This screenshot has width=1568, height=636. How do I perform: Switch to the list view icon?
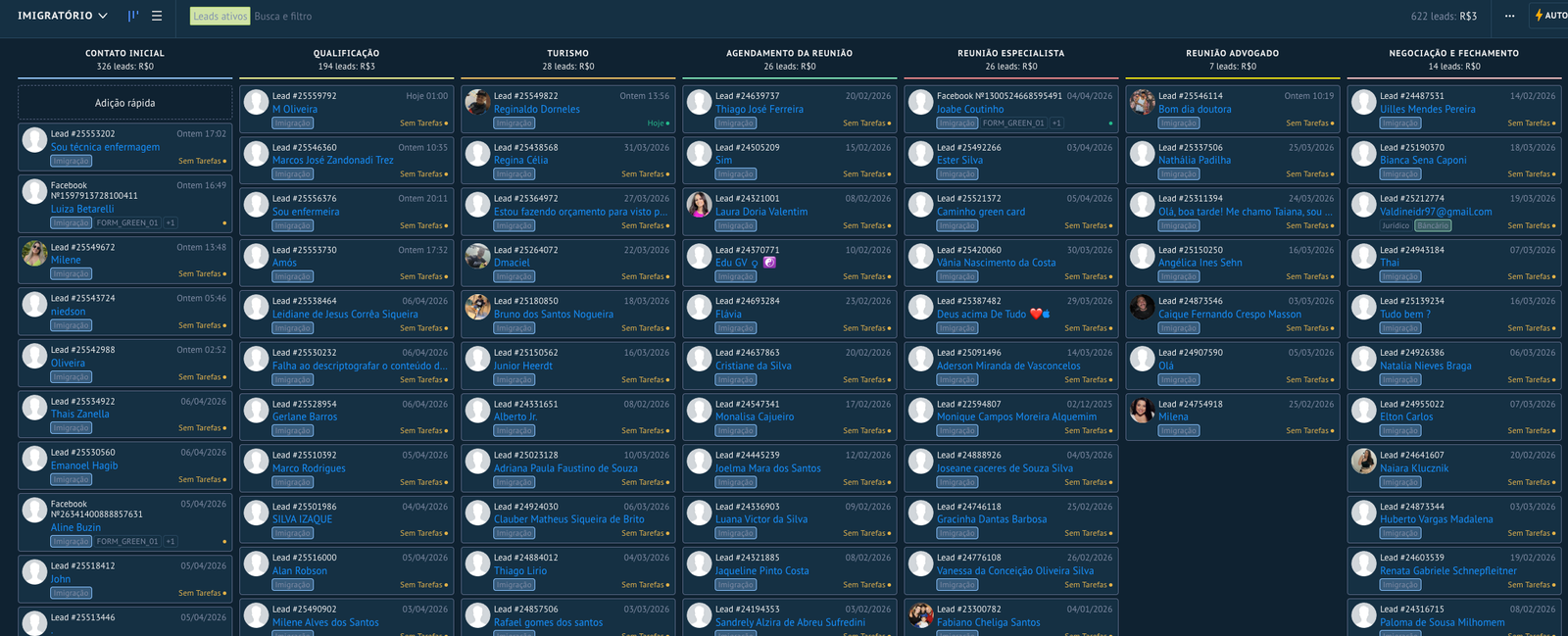pyautogui.click(x=157, y=16)
